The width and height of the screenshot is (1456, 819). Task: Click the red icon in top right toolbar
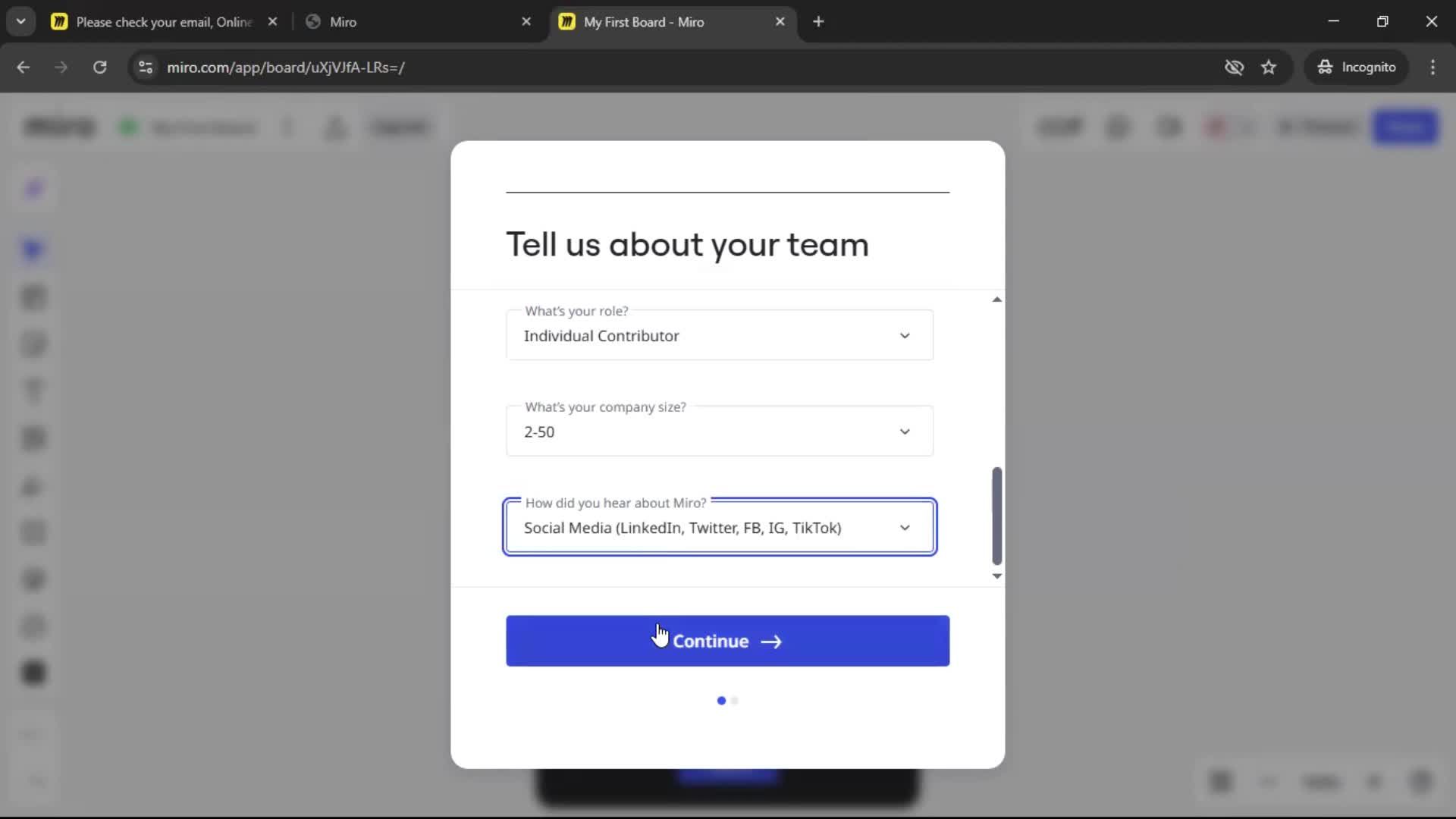pos(1217,127)
